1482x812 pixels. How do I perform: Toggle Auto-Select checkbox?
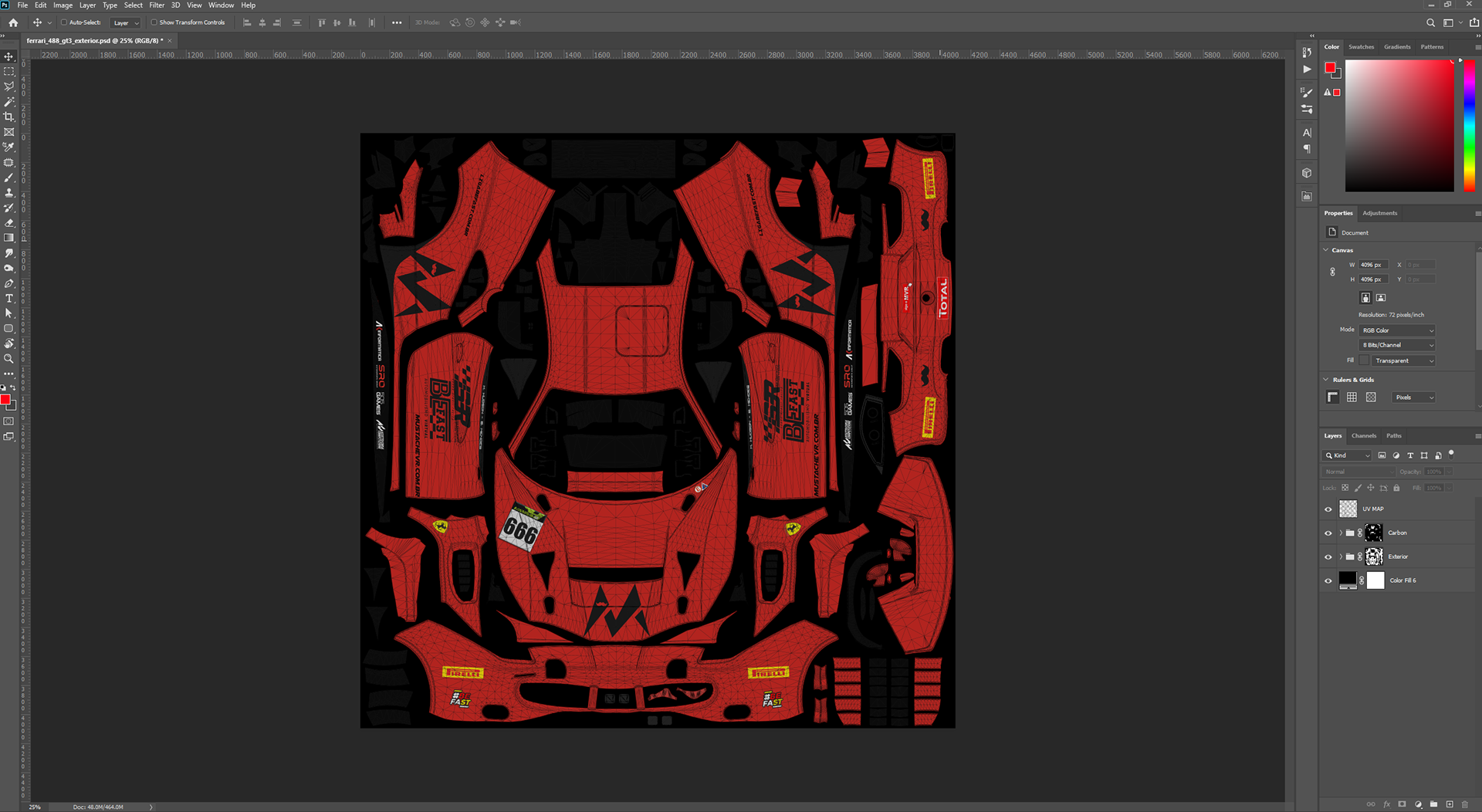pyautogui.click(x=64, y=22)
